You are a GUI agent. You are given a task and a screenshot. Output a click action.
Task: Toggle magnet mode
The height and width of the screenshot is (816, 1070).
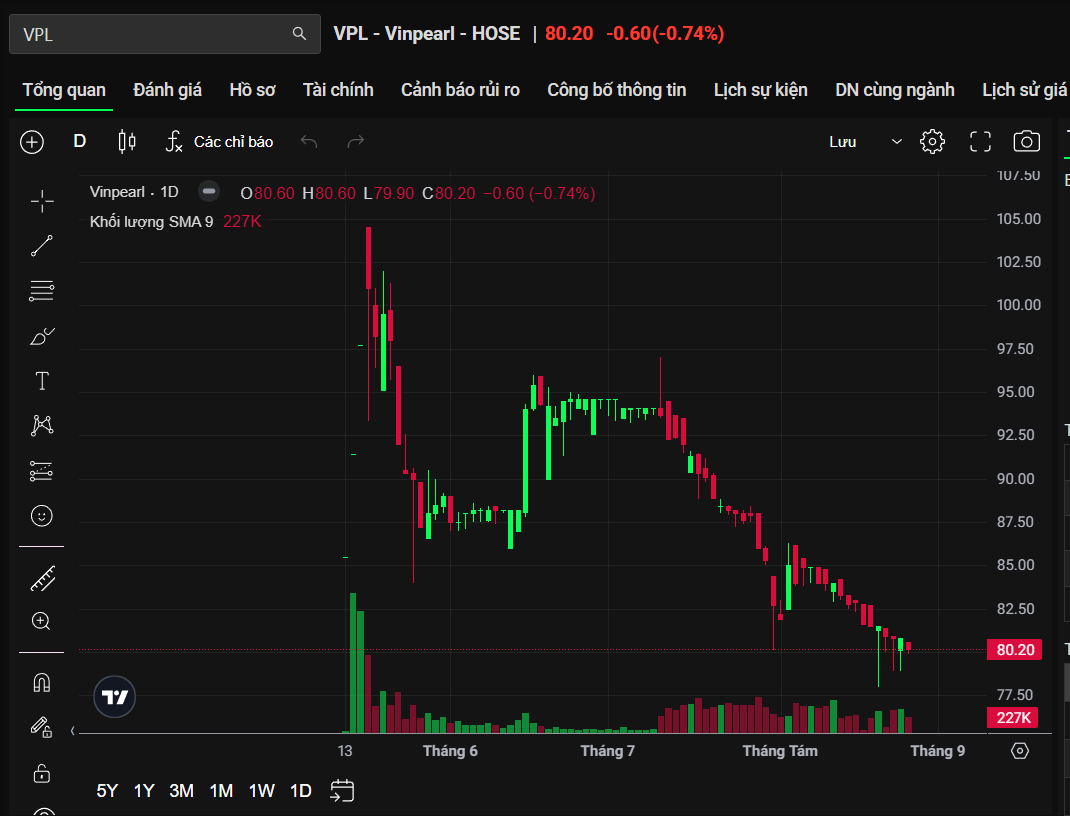tap(42, 683)
